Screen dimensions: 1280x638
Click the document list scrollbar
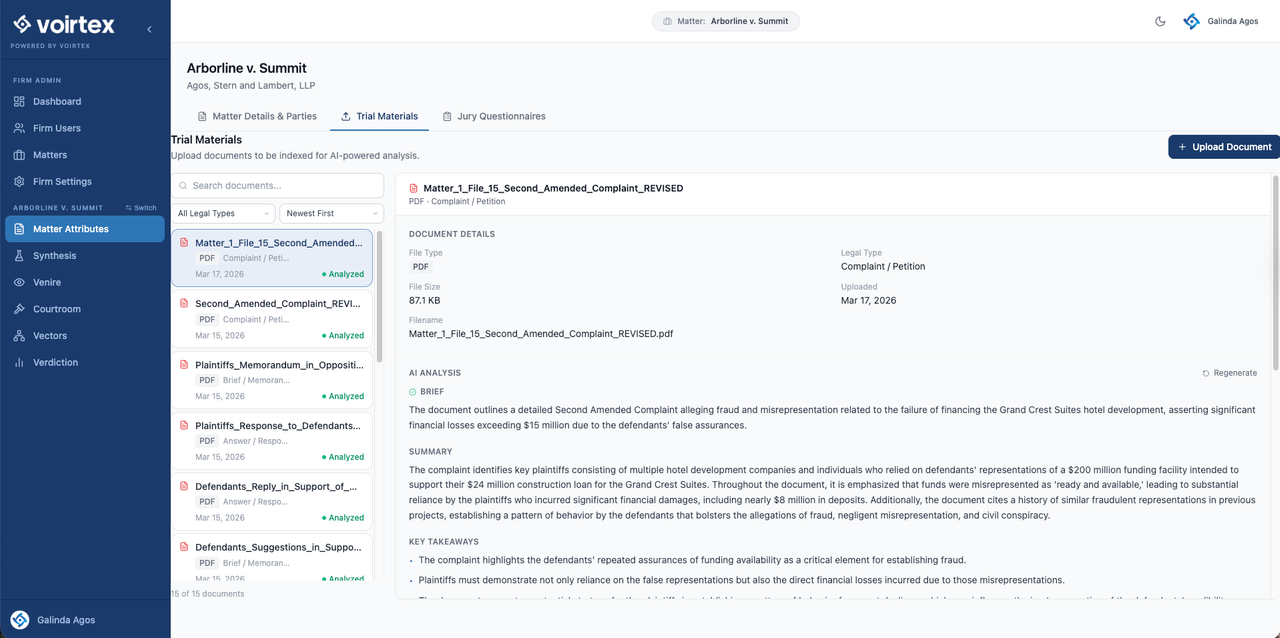click(x=379, y=296)
